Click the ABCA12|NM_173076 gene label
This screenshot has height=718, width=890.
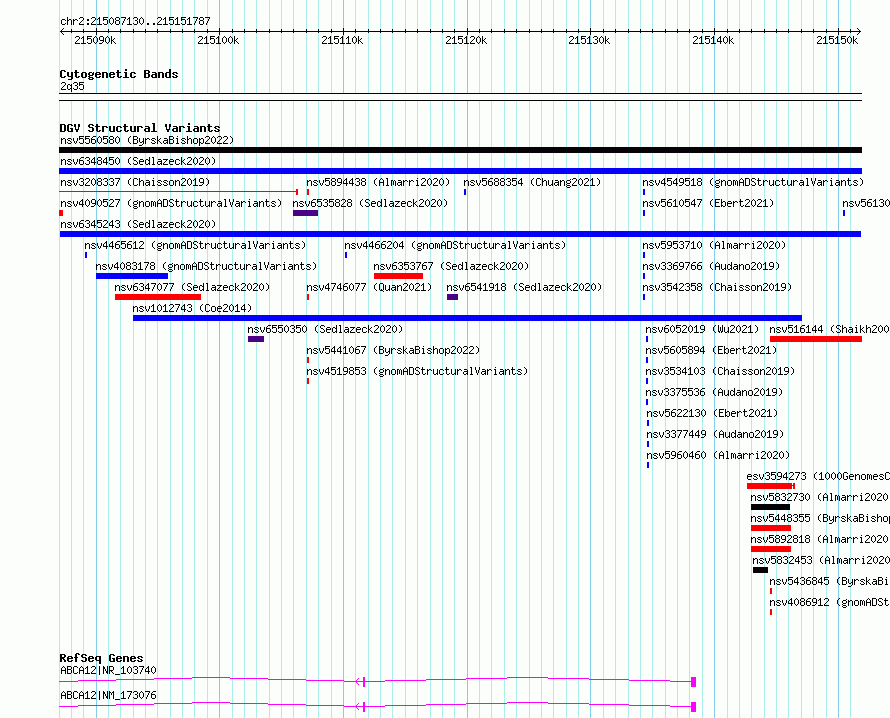point(108,695)
